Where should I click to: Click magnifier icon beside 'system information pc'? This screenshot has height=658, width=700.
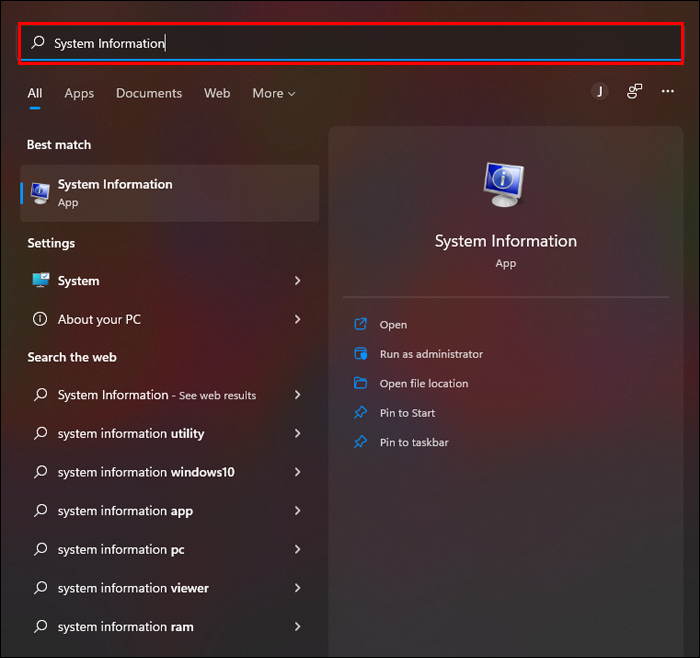click(x=41, y=549)
